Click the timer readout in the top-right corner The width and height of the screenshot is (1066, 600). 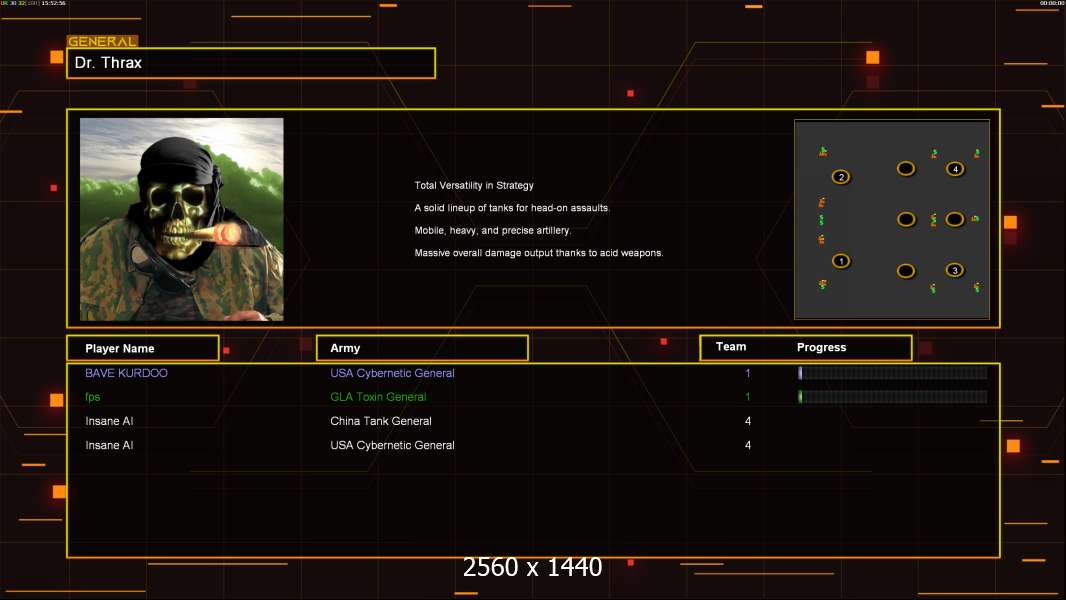coord(1051,3)
